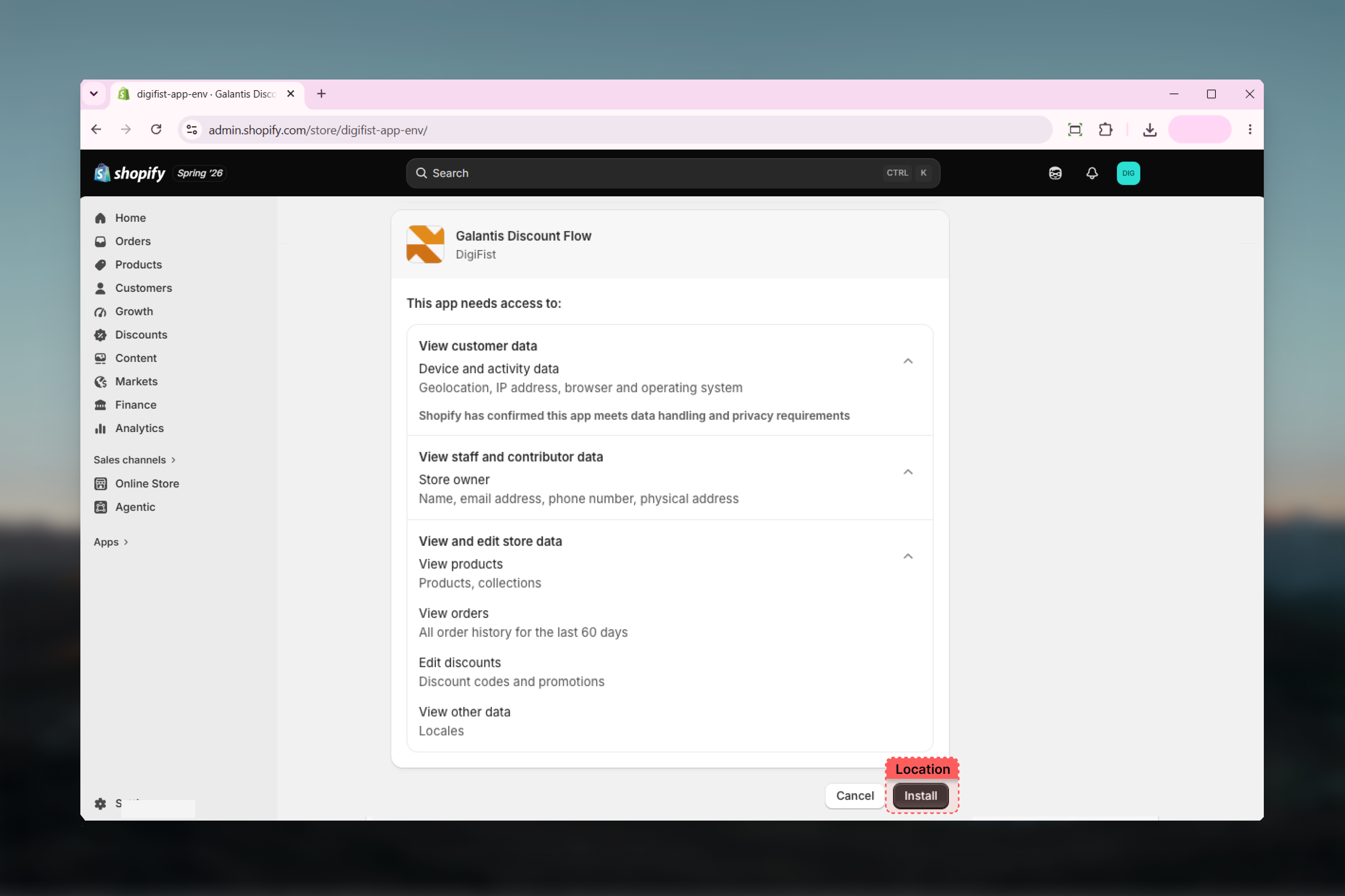The width and height of the screenshot is (1345, 896).
Task: Open the tab search dropdown
Action: pyautogui.click(x=94, y=94)
